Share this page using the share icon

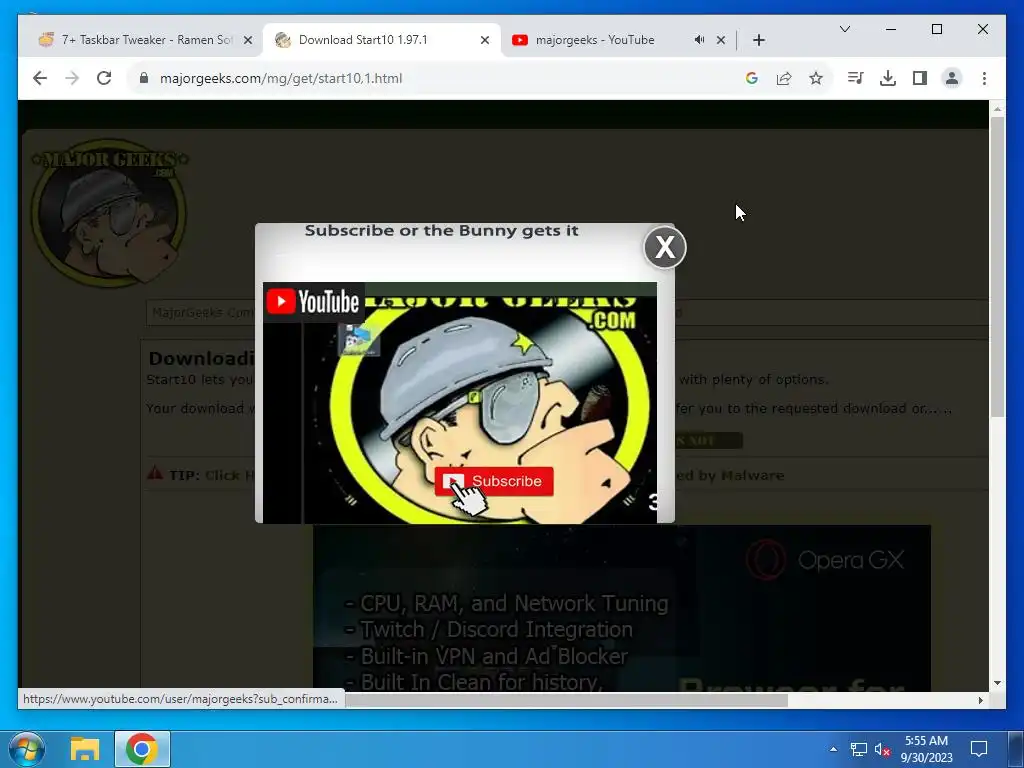point(784,78)
